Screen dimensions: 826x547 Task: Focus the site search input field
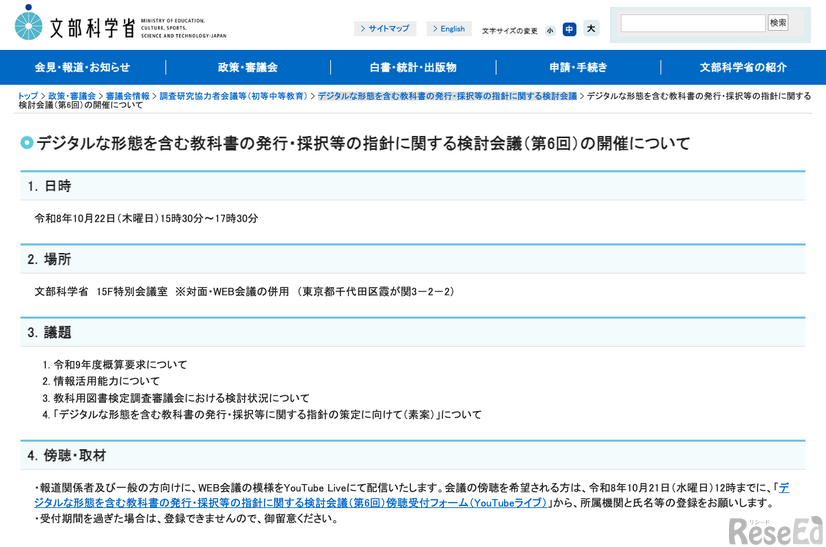click(x=693, y=23)
